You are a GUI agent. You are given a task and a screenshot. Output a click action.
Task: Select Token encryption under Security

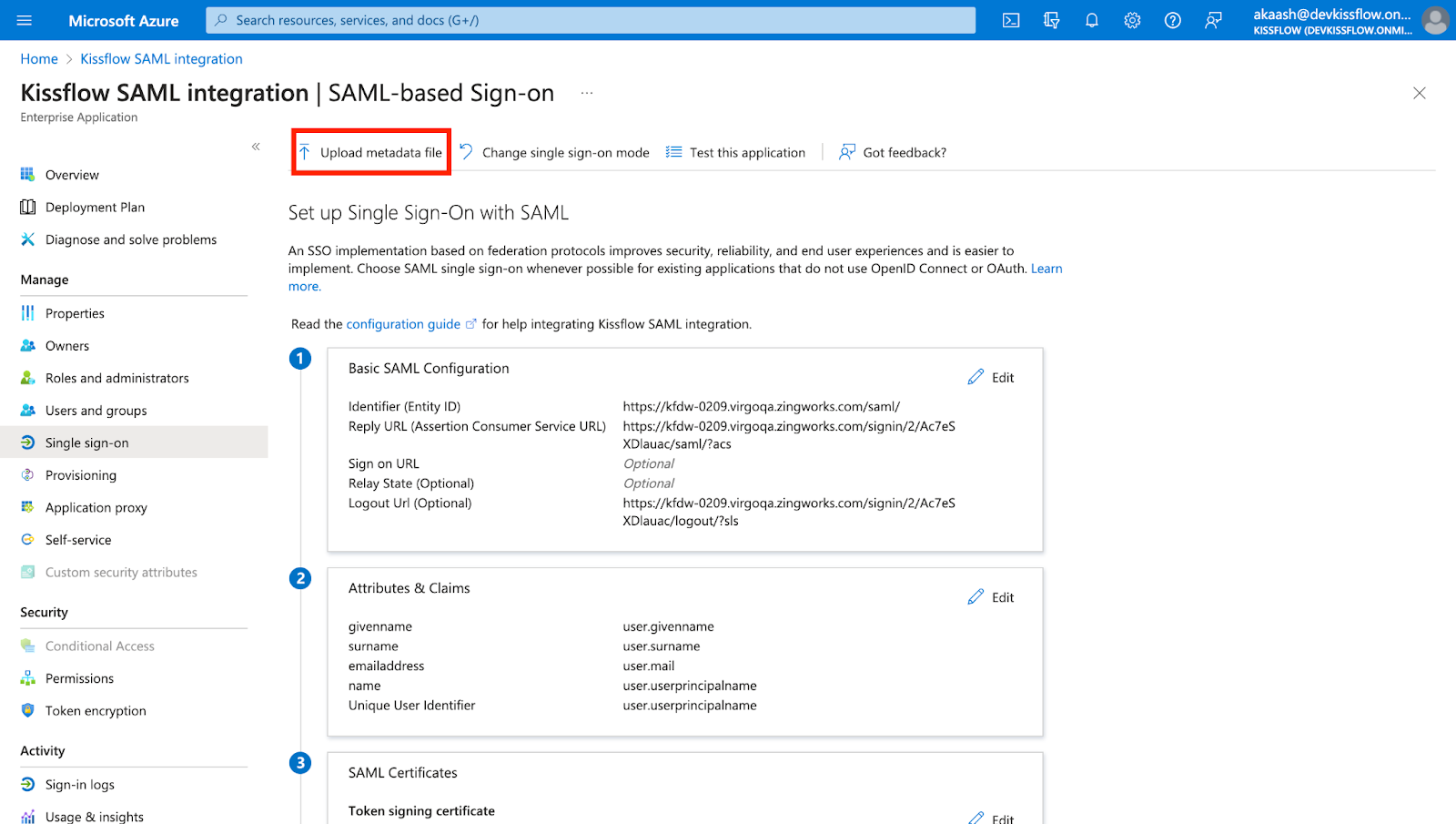pos(95,710)
